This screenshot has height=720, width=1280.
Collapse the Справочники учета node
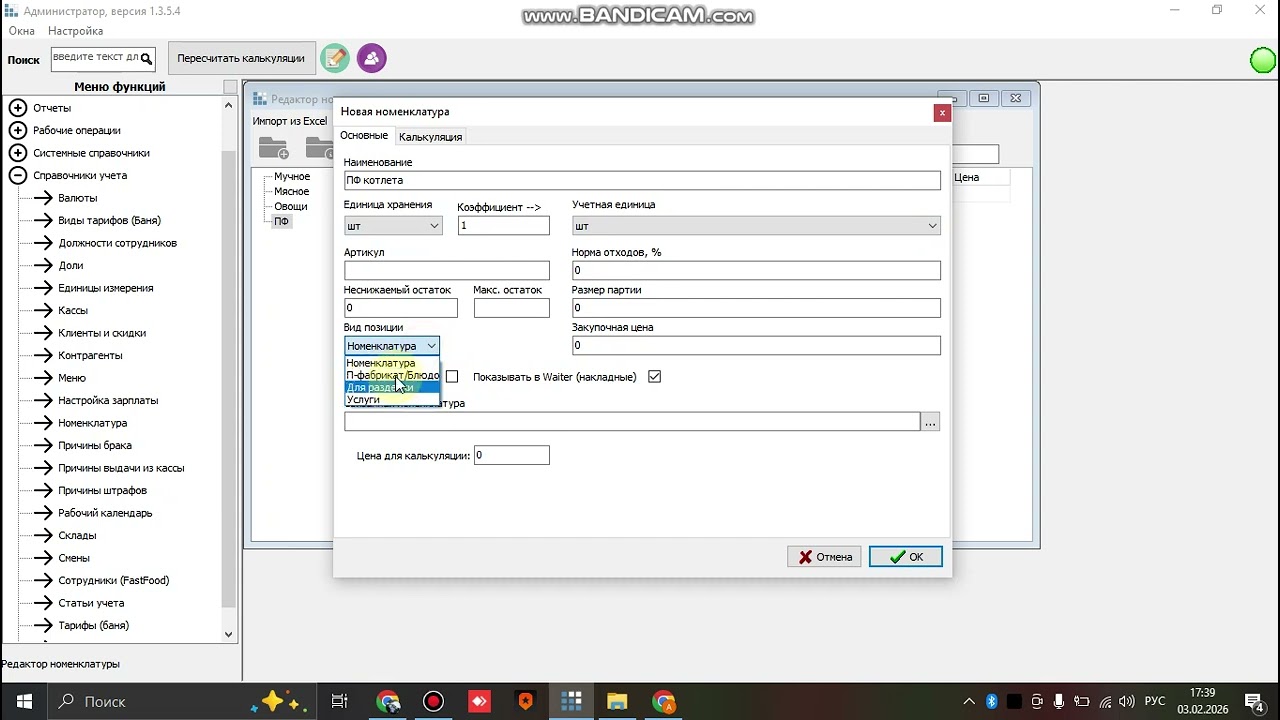coord(17,175)
